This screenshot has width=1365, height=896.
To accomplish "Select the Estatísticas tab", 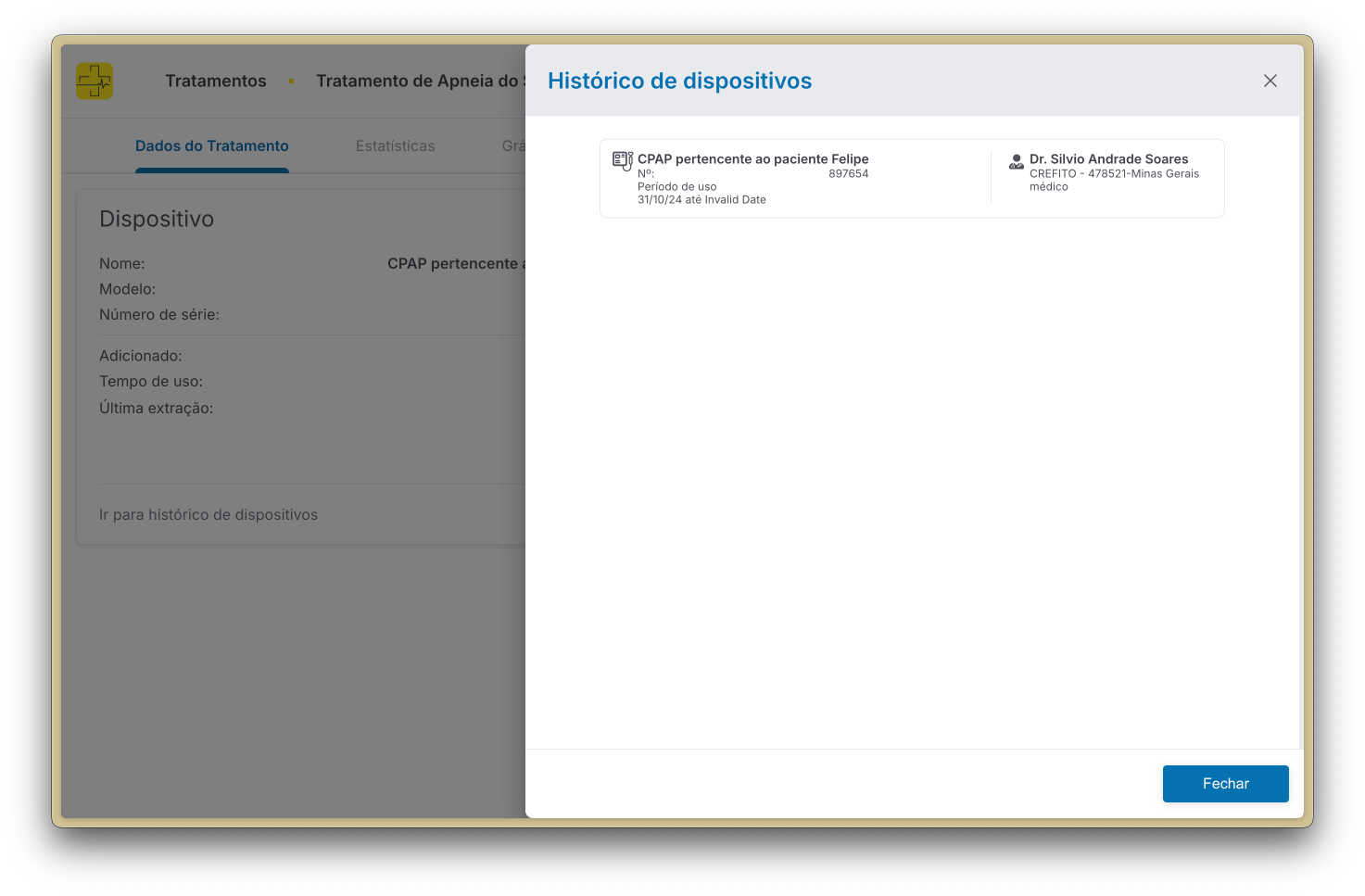I will coord(396,145).
